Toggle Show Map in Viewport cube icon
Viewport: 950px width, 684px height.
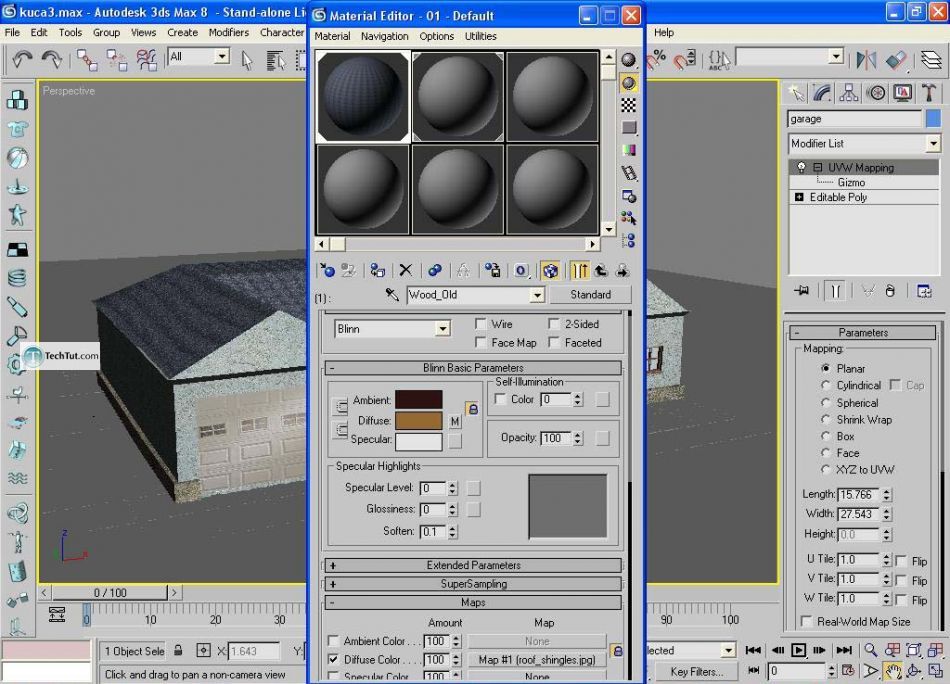tap(550, 270)
